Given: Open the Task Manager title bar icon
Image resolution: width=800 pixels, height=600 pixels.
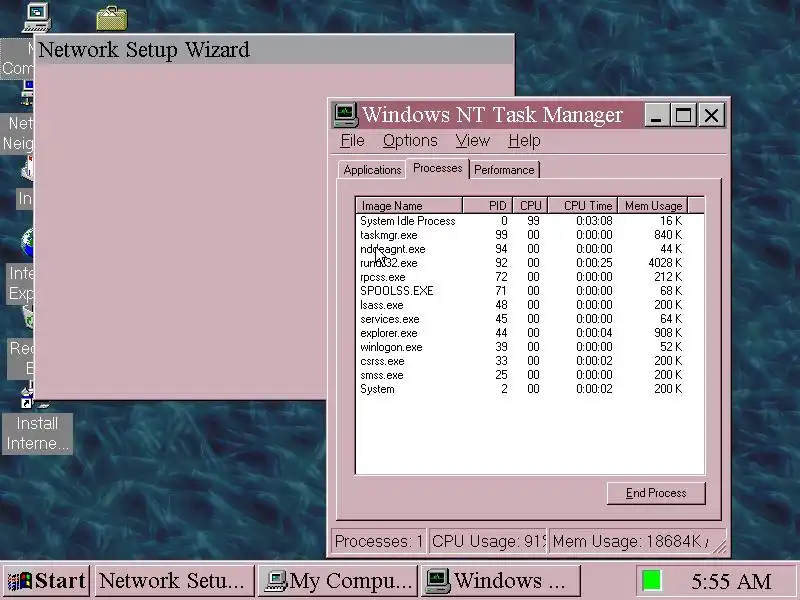Looking at the screenshot, I should tap(345, 114).
